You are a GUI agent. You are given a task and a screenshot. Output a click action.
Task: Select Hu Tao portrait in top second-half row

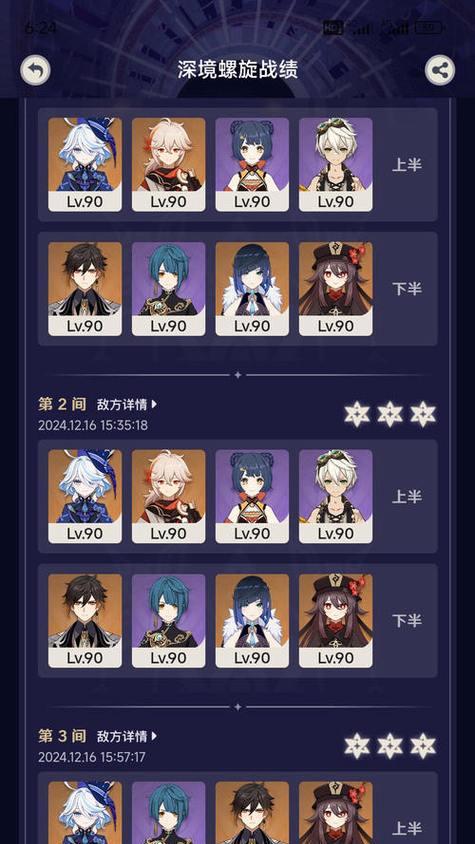coord(336,289)
